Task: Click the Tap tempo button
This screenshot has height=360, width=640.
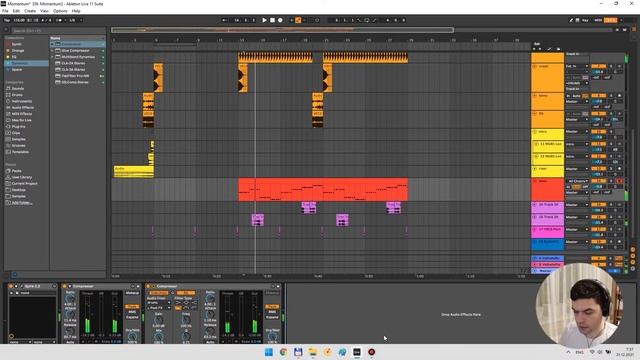Action: pyautogui.click(x=7, y=20)
